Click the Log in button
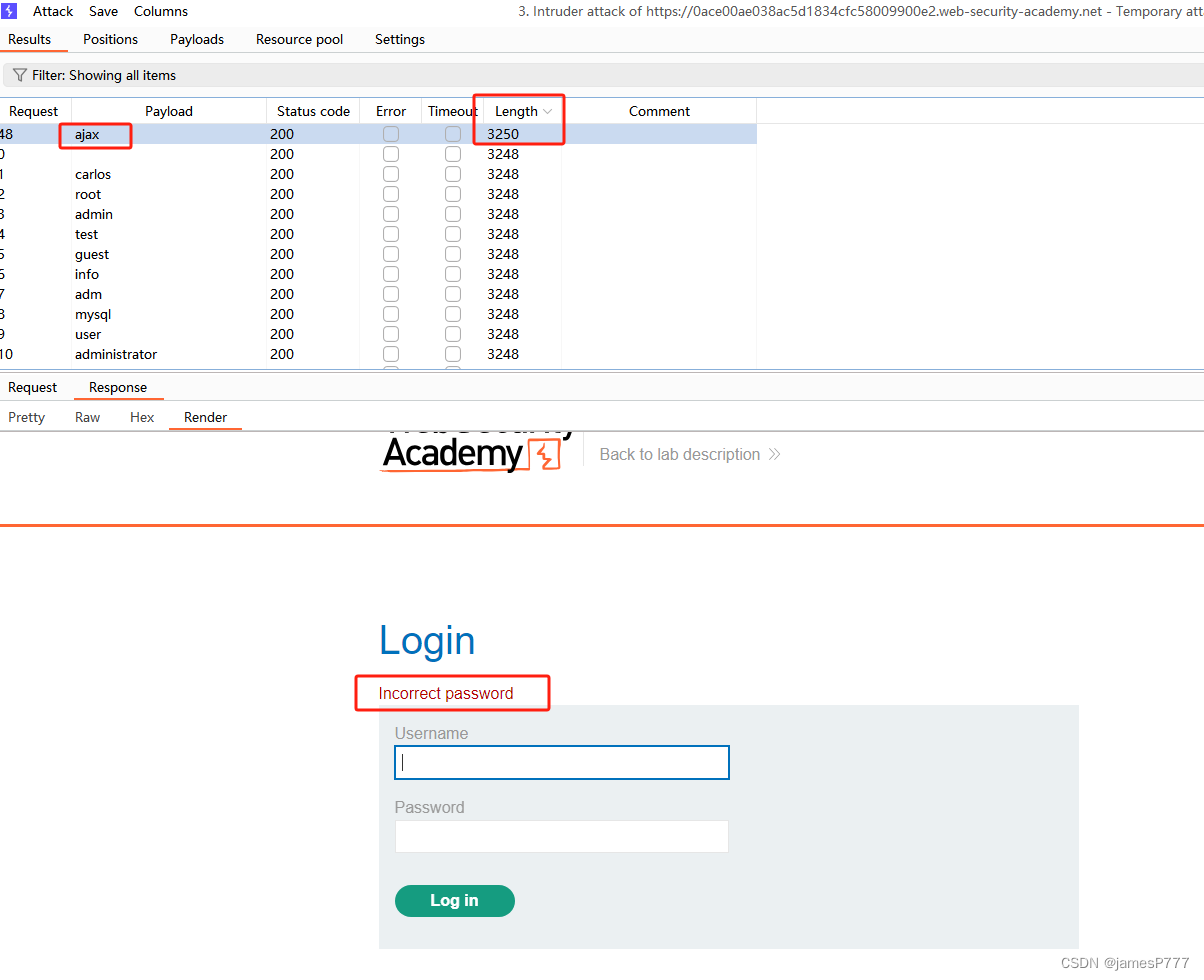Viewport: 1204px width, 980px height. (x=454, y=901)
